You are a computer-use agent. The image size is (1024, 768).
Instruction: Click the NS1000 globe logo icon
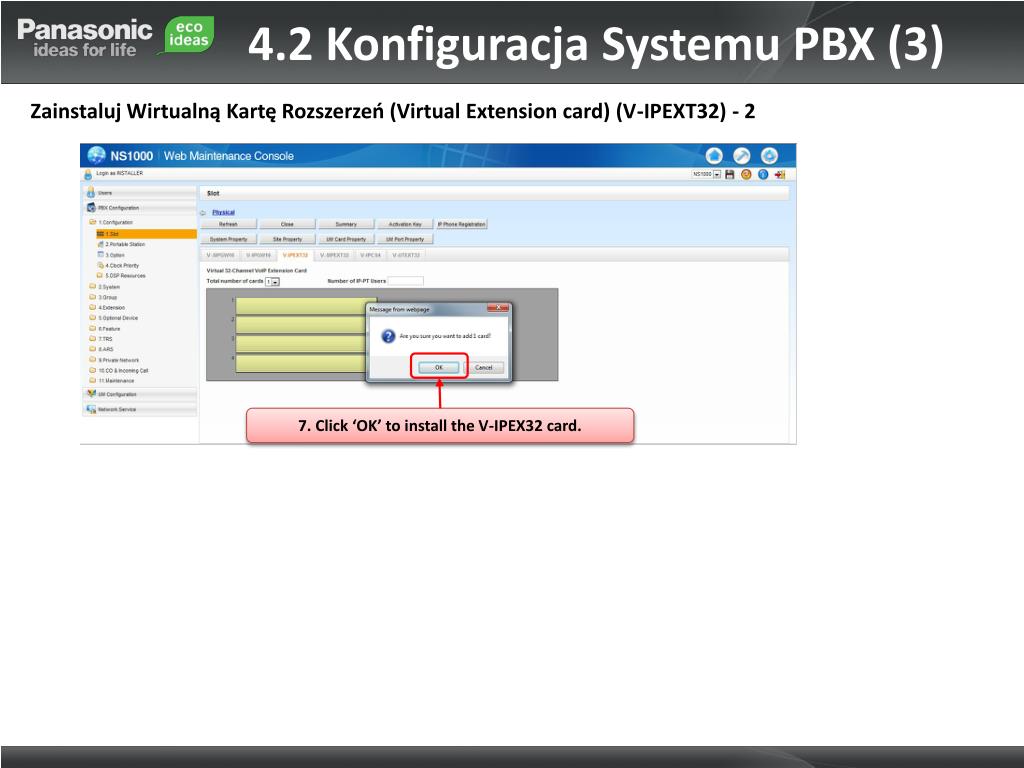pyautogui.click(x=96, y=155)
